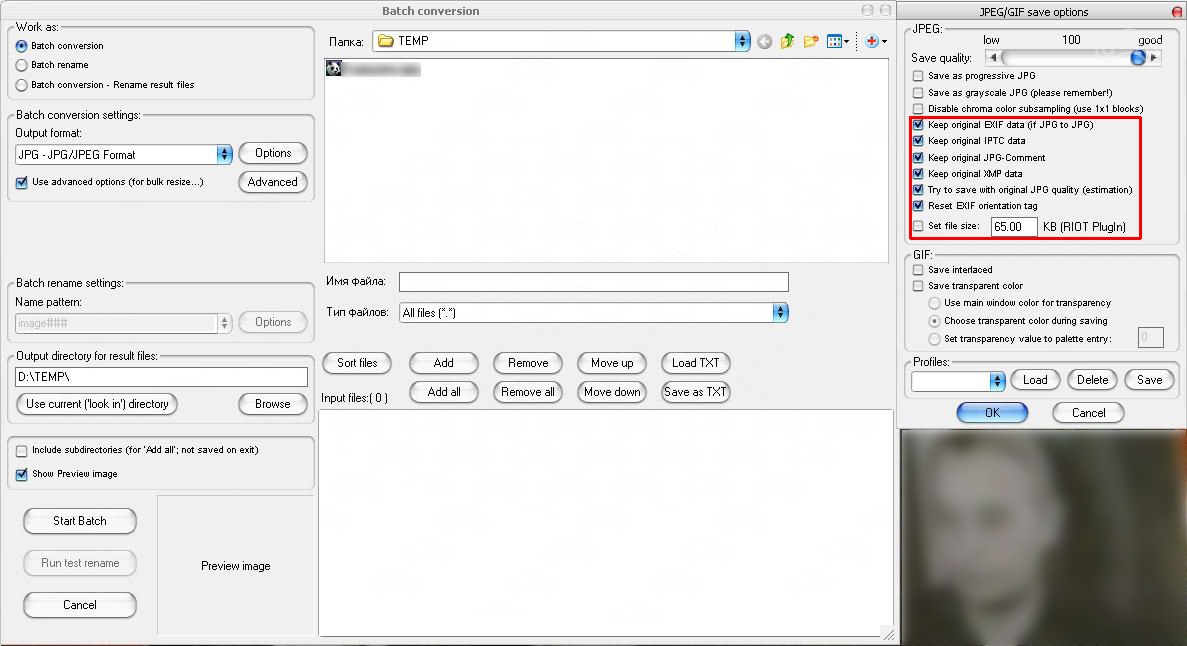
Task: Click the file thumbnail icon in list
Action: tap(334, 69)
